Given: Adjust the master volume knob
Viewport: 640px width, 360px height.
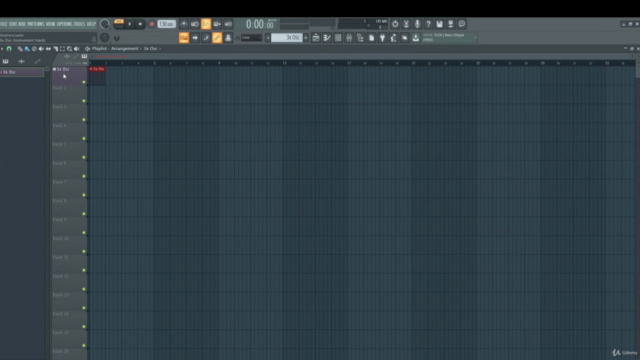Looking at the screenshot, I should click(x=104, y=24).
